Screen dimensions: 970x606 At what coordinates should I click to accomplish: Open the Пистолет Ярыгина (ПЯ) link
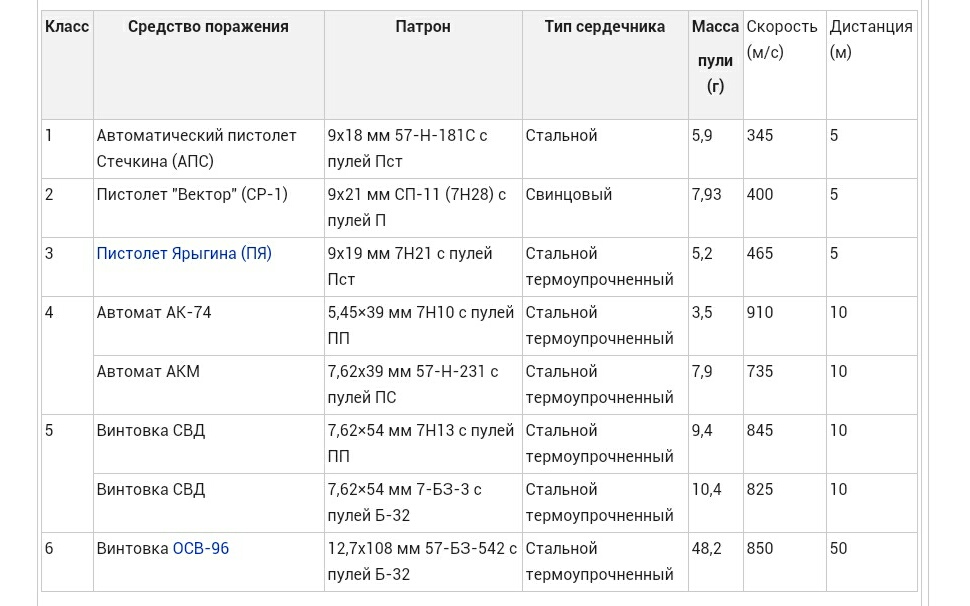tap(184, 254)
